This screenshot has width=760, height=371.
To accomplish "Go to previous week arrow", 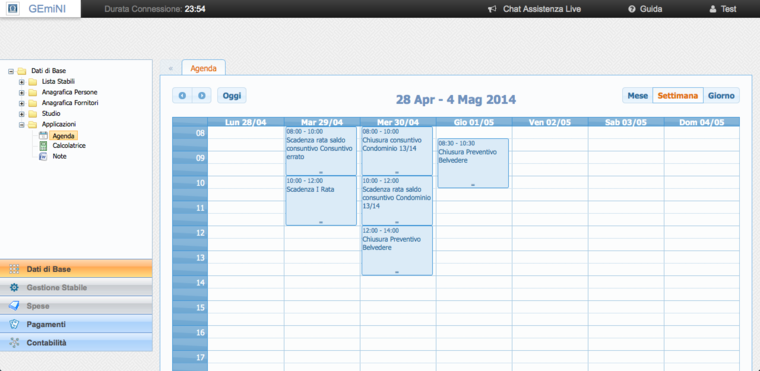I will tap(182, 96).
